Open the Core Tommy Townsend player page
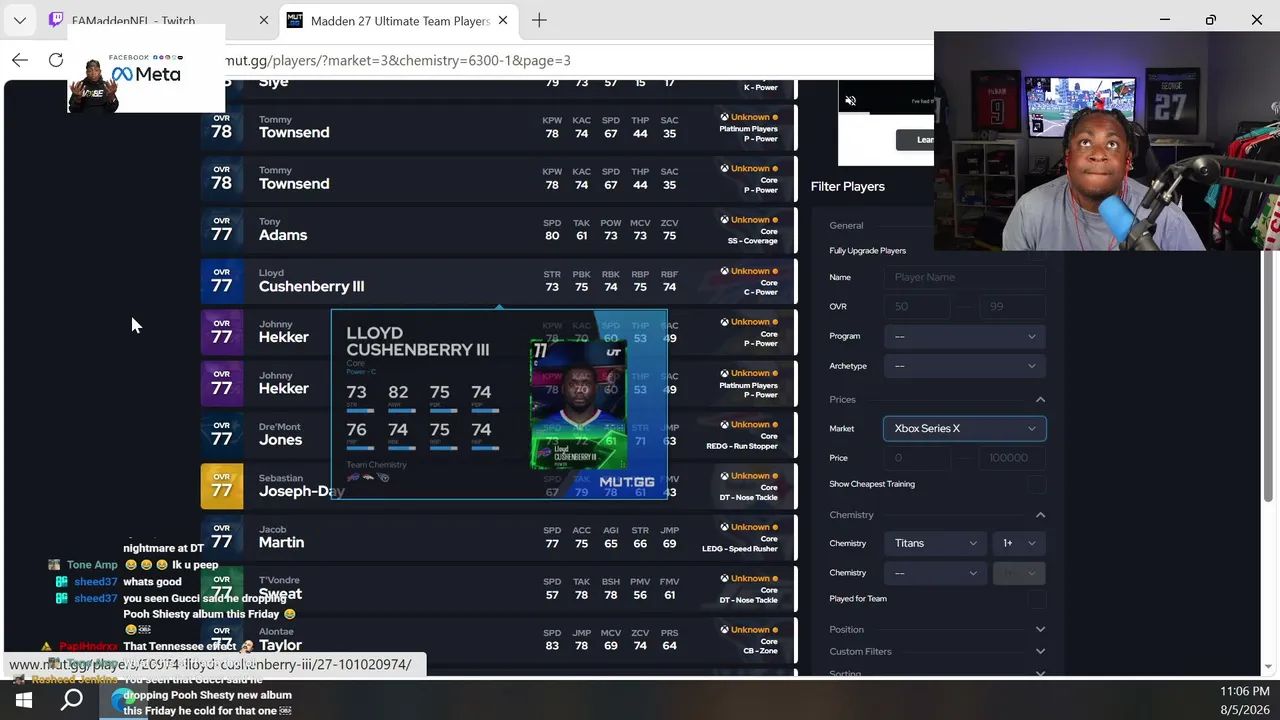Image resolution: width=1280 pixels, height=720 pixels. pos(294,184)
